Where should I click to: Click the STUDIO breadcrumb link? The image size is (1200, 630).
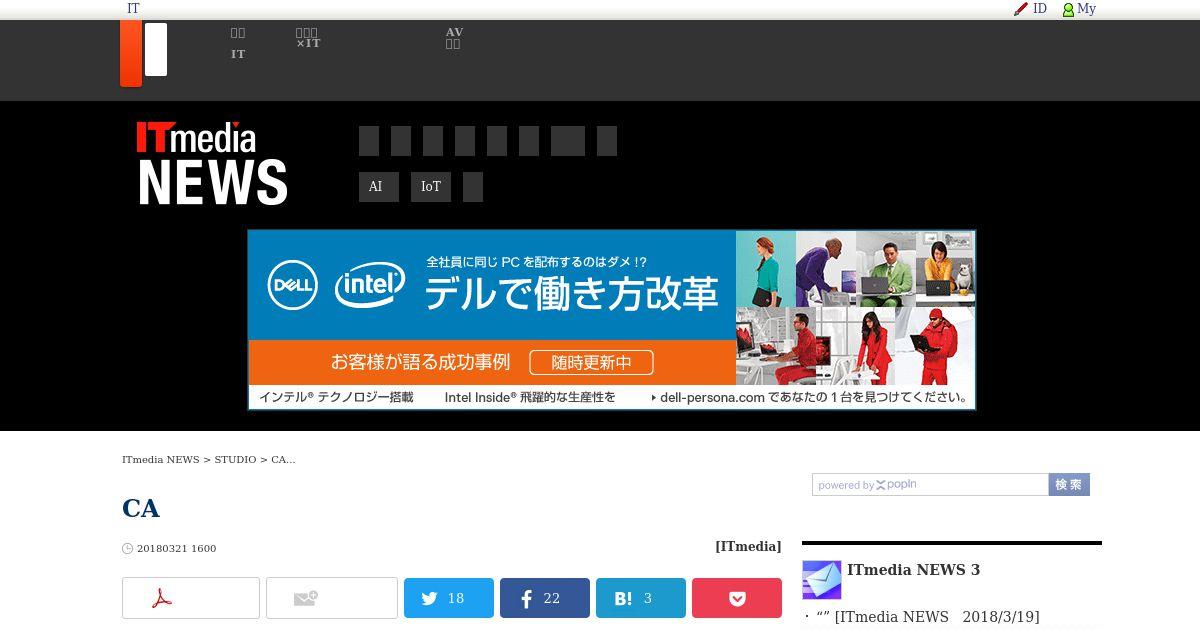tap(235, 460)
